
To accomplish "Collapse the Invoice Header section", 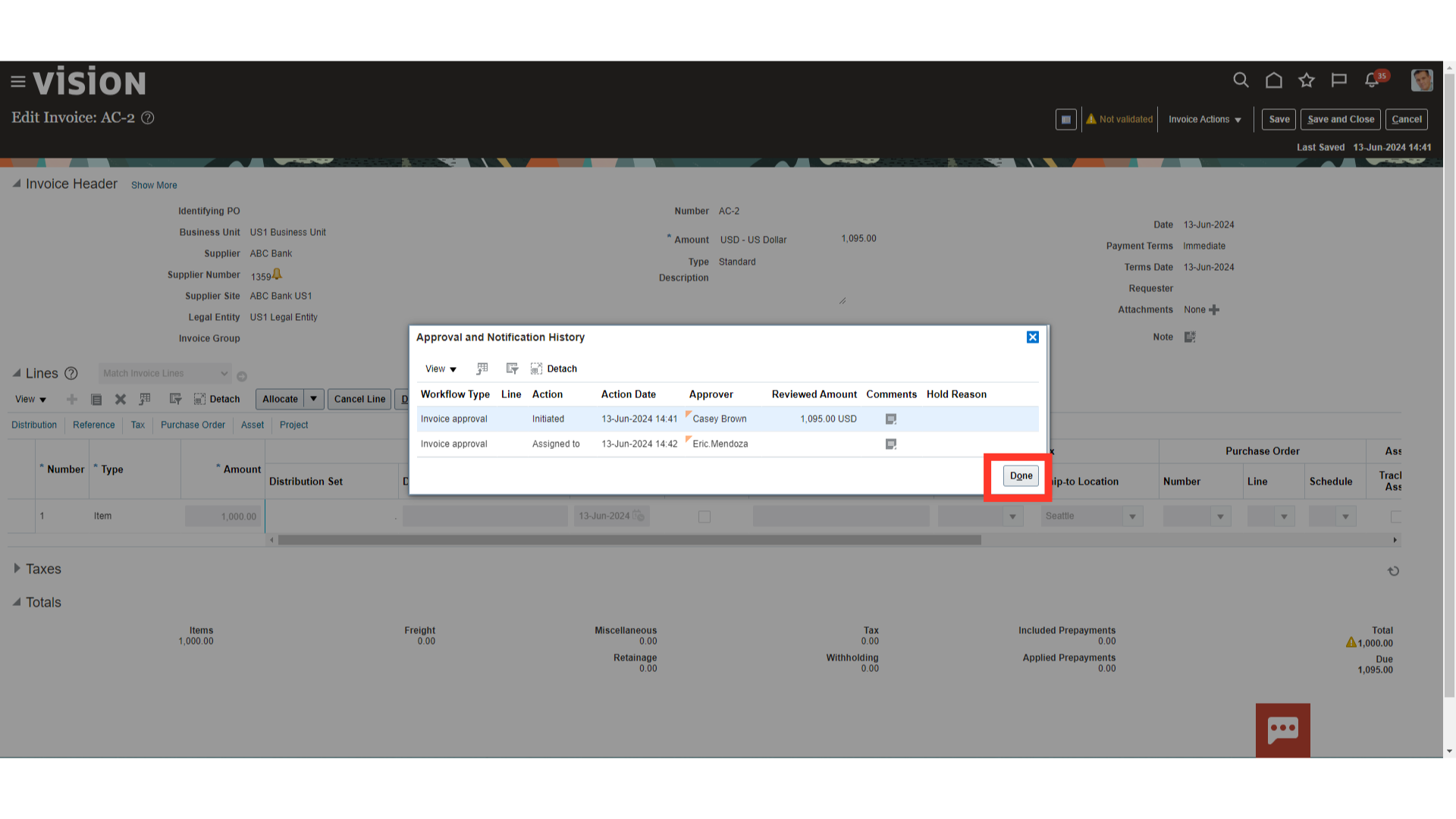I will click(x=17, y=184).
